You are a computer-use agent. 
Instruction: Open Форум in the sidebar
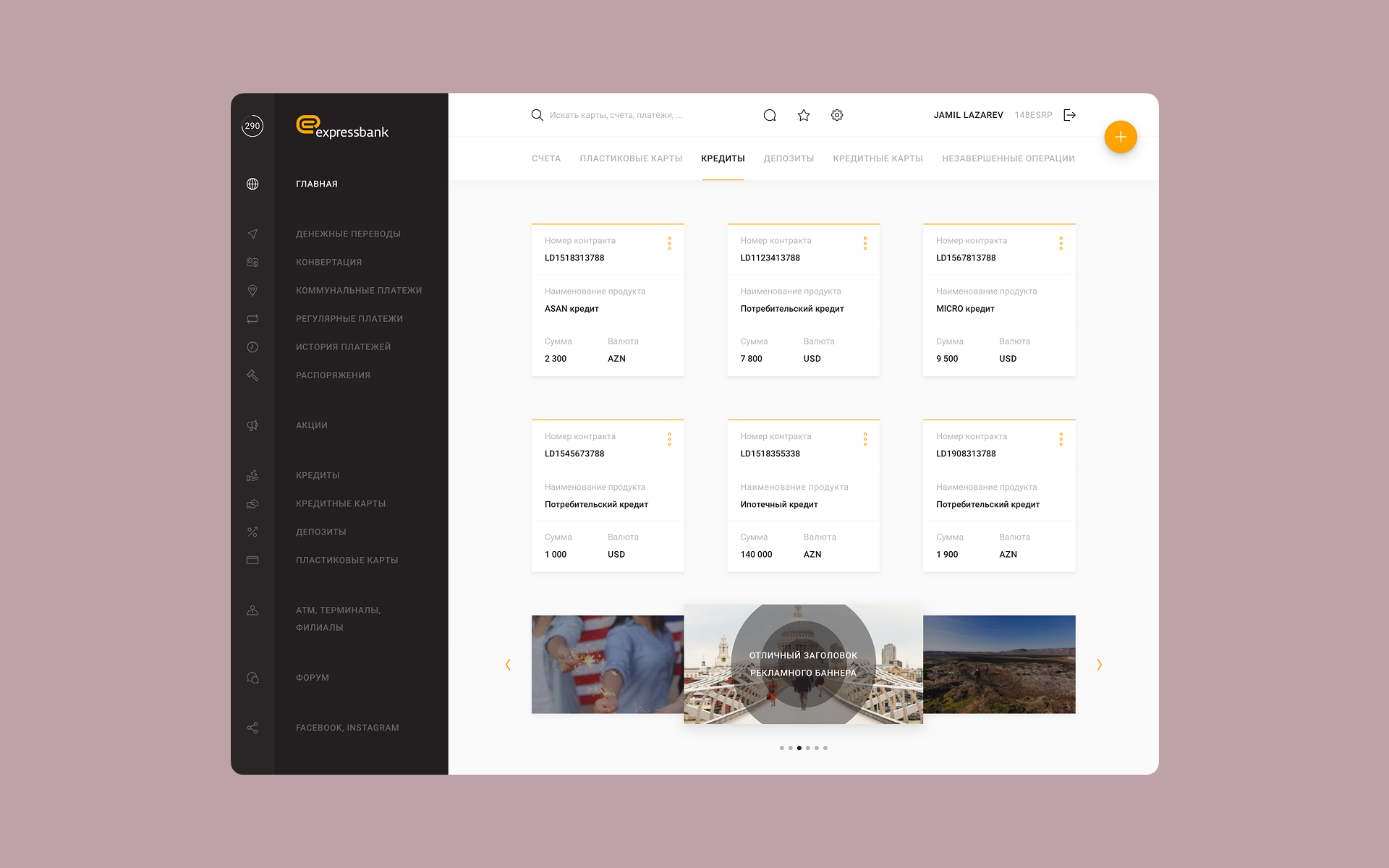tap(313, 678)
